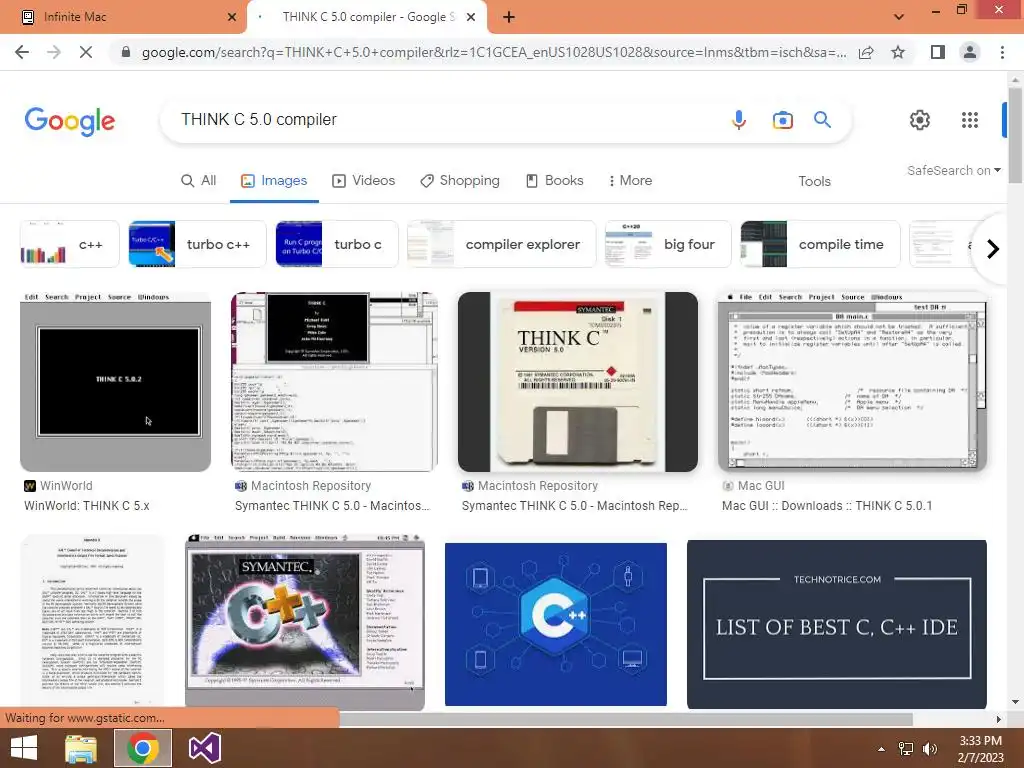Screen dimensions: 1024x768
Task: Expand the More search categories
Action: tap(630, 181)
